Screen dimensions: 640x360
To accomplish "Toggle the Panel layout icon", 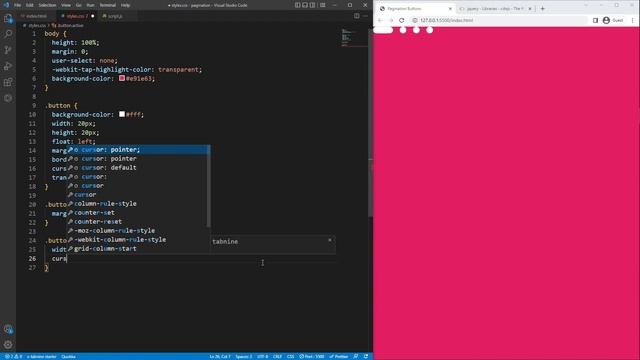I will pos(305,5).
